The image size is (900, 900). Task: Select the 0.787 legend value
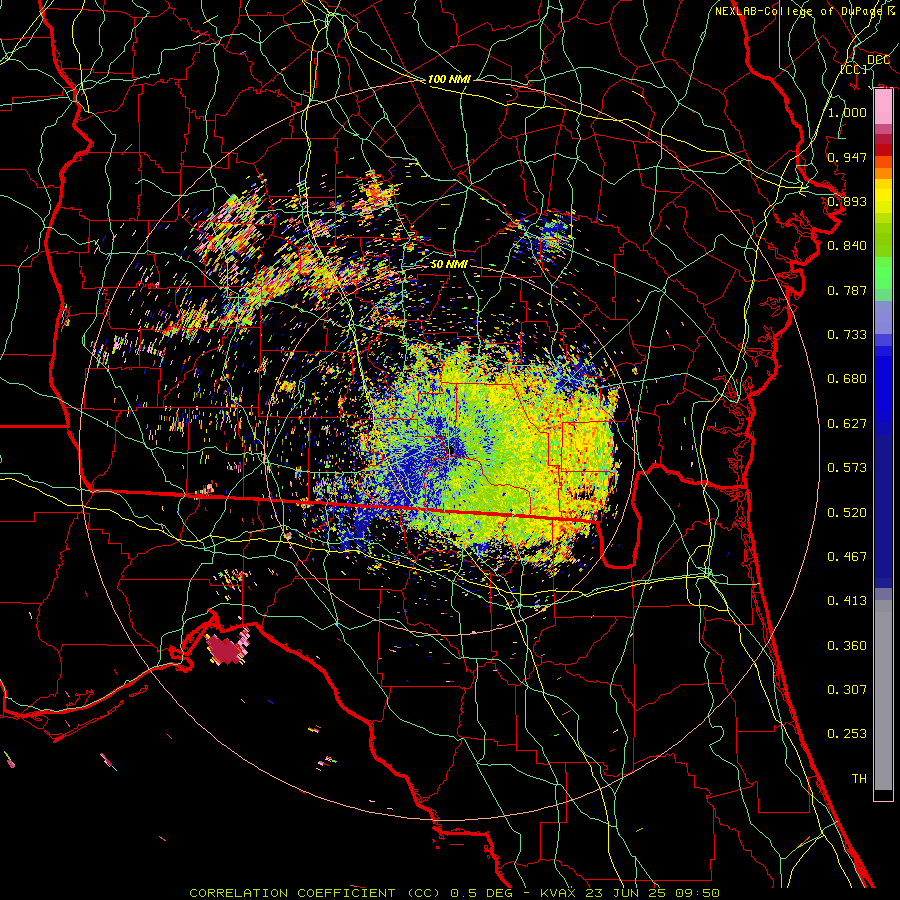[x=847, y=290]
